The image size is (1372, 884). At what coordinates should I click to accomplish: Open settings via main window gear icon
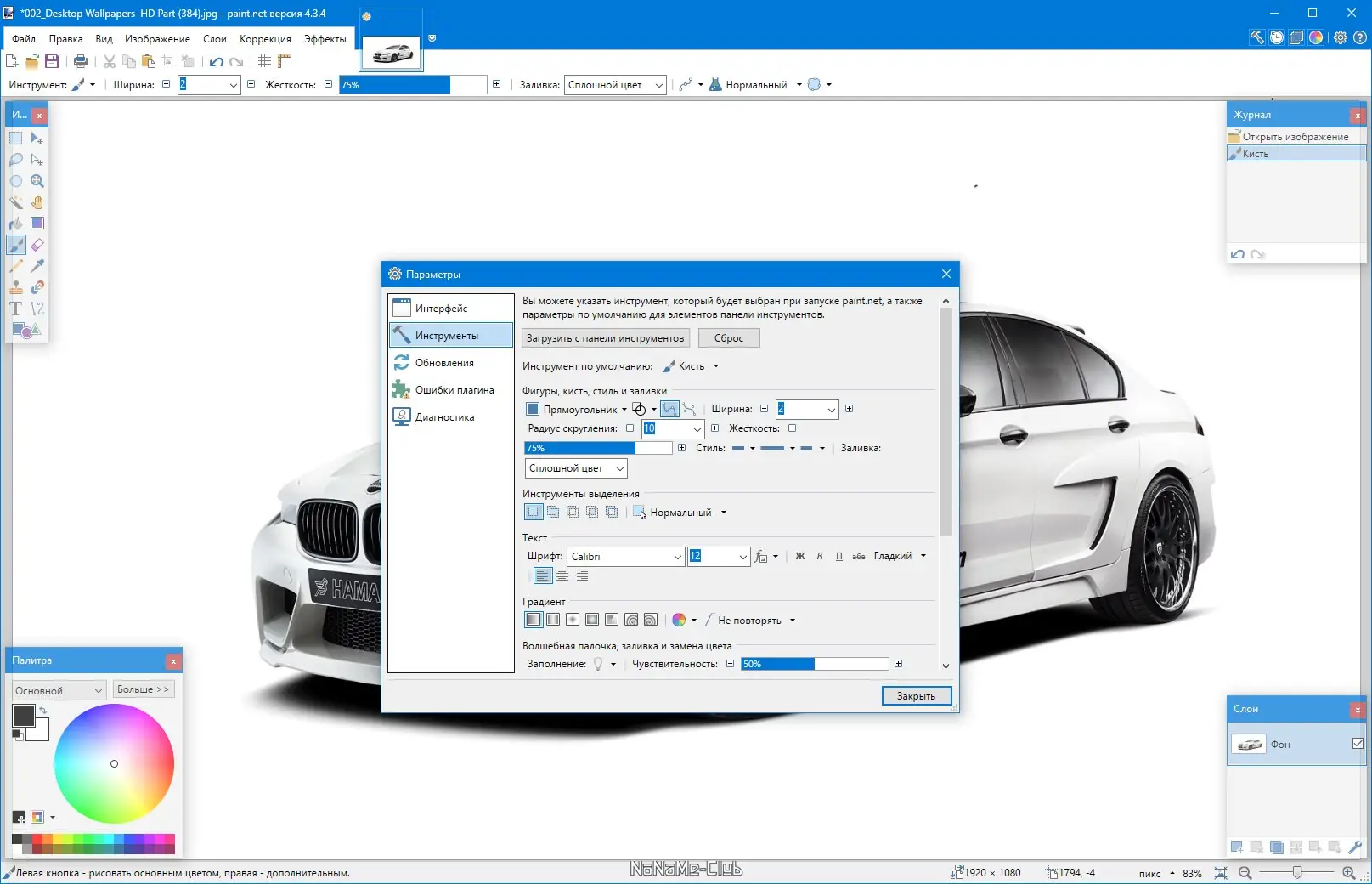pos(1341,37)
